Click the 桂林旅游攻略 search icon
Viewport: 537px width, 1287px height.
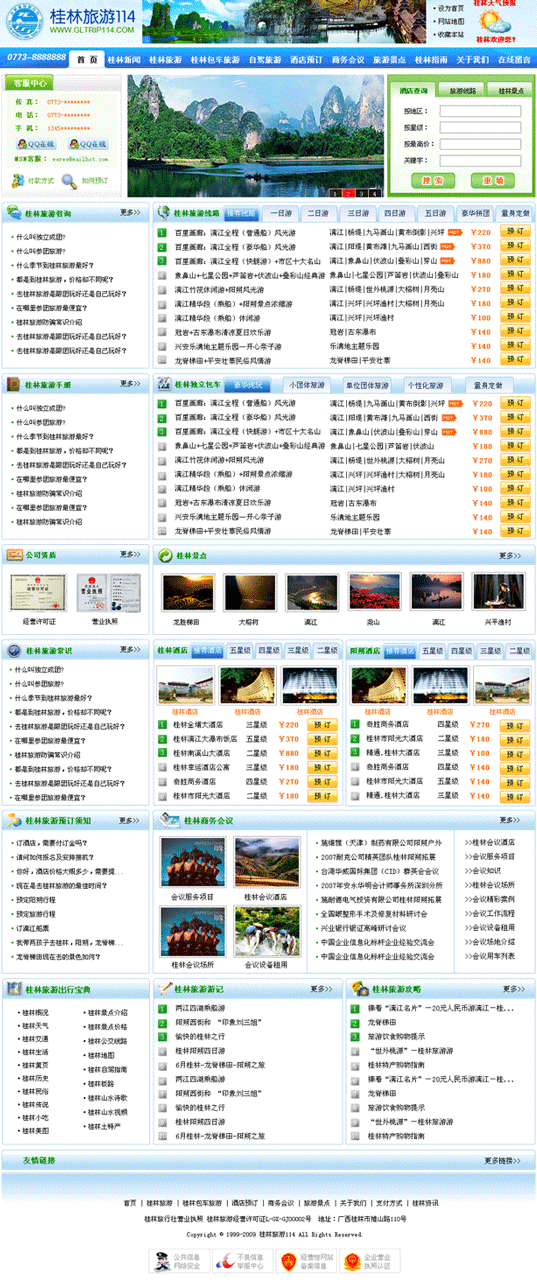(360, 989)
